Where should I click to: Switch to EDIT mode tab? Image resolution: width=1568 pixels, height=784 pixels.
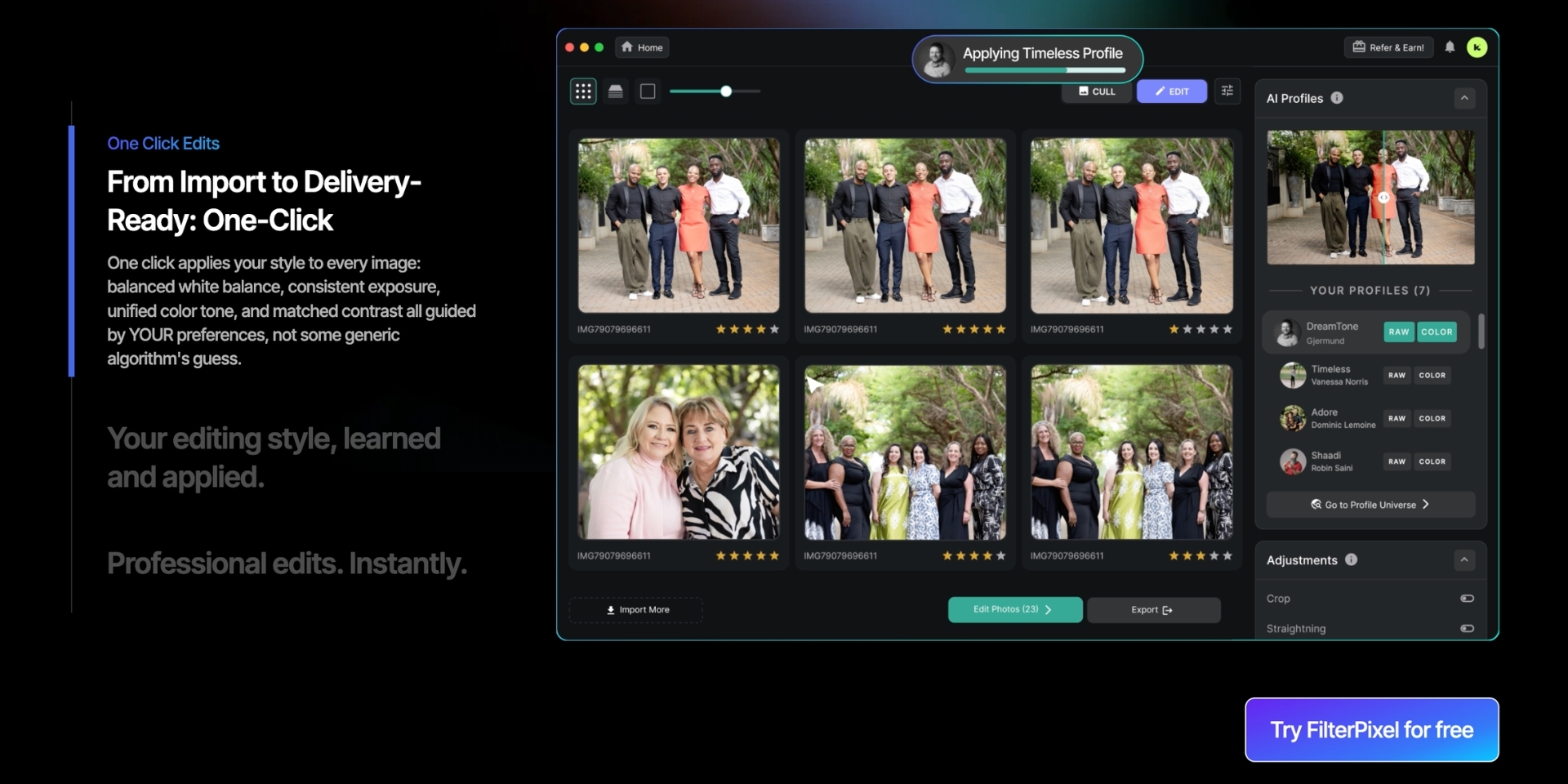(1172, 91)
